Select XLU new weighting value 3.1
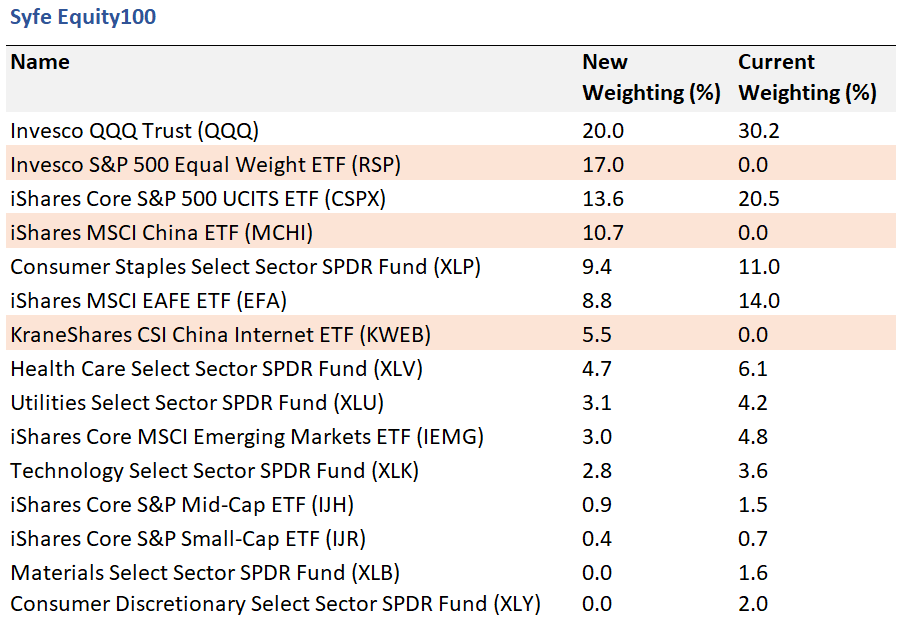 coord(597,403)
